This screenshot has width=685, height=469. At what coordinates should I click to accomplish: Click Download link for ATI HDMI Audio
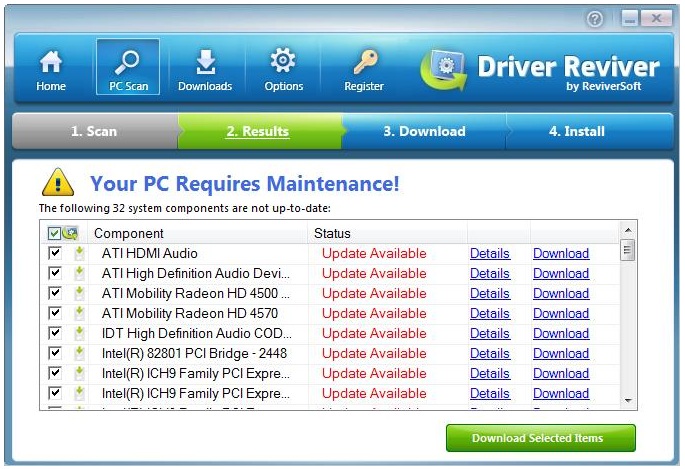[x=561, y=254]
